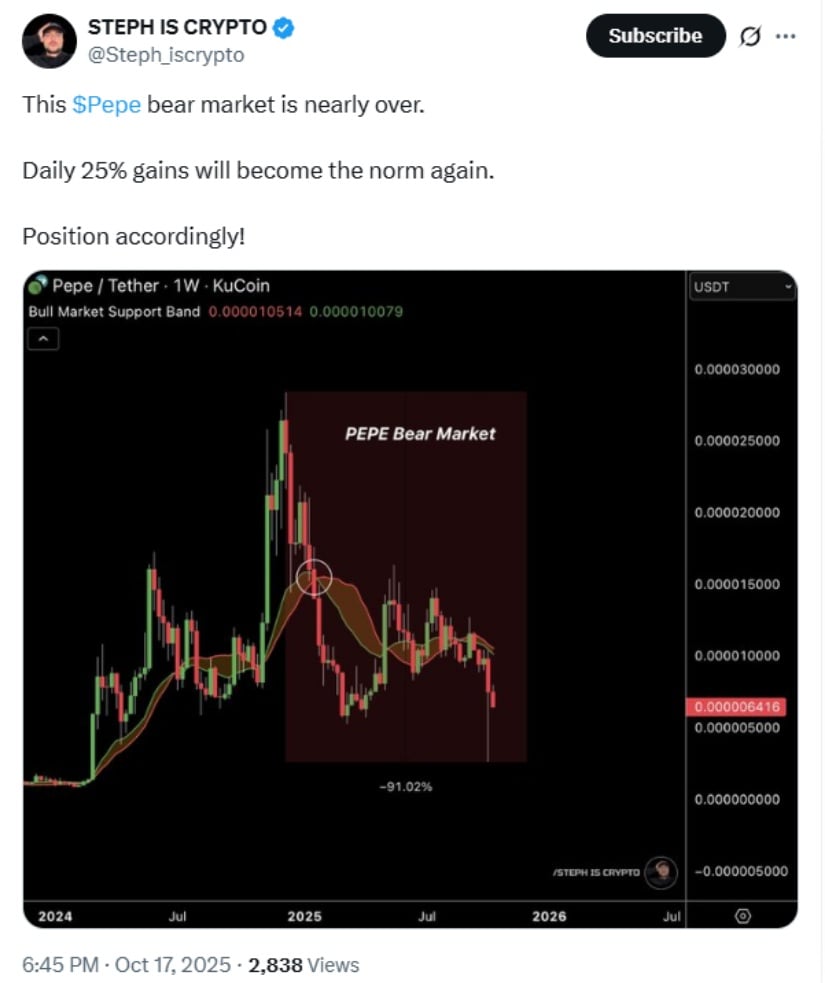Click the 2025 label on time axis

(305, 916)
